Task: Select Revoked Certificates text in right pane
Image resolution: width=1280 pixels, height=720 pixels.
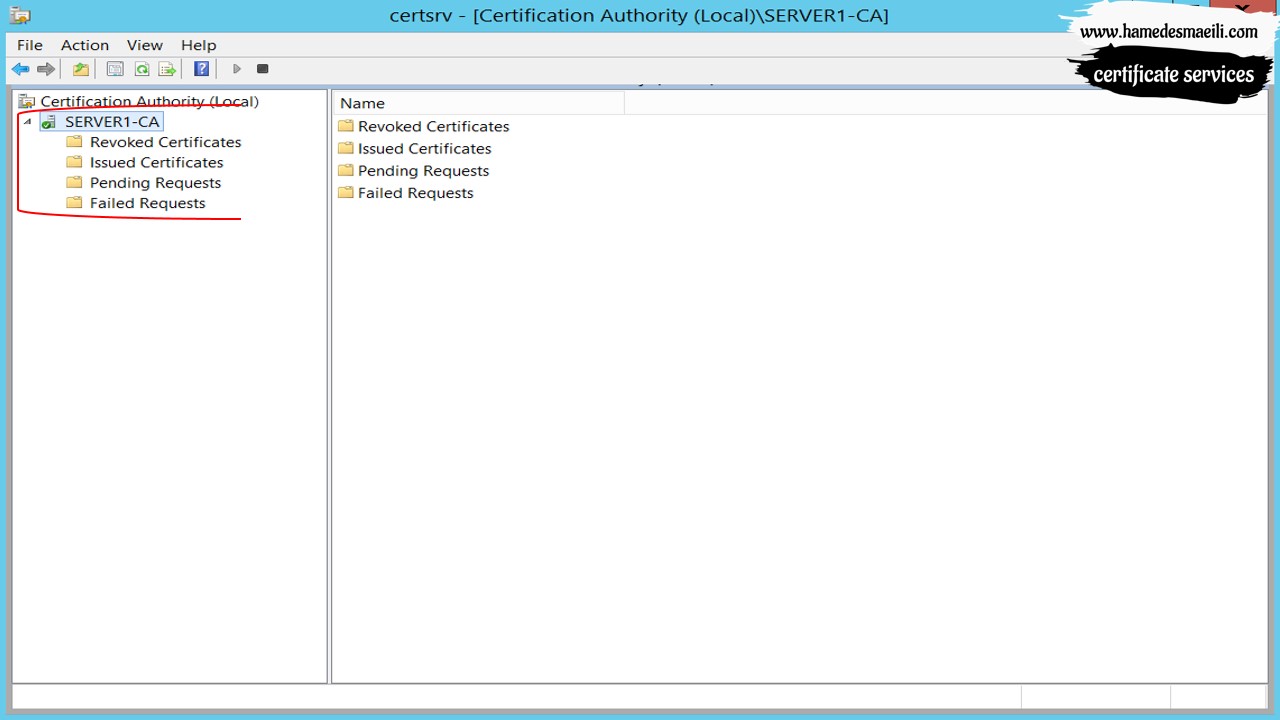Action: tap(433, 126)
